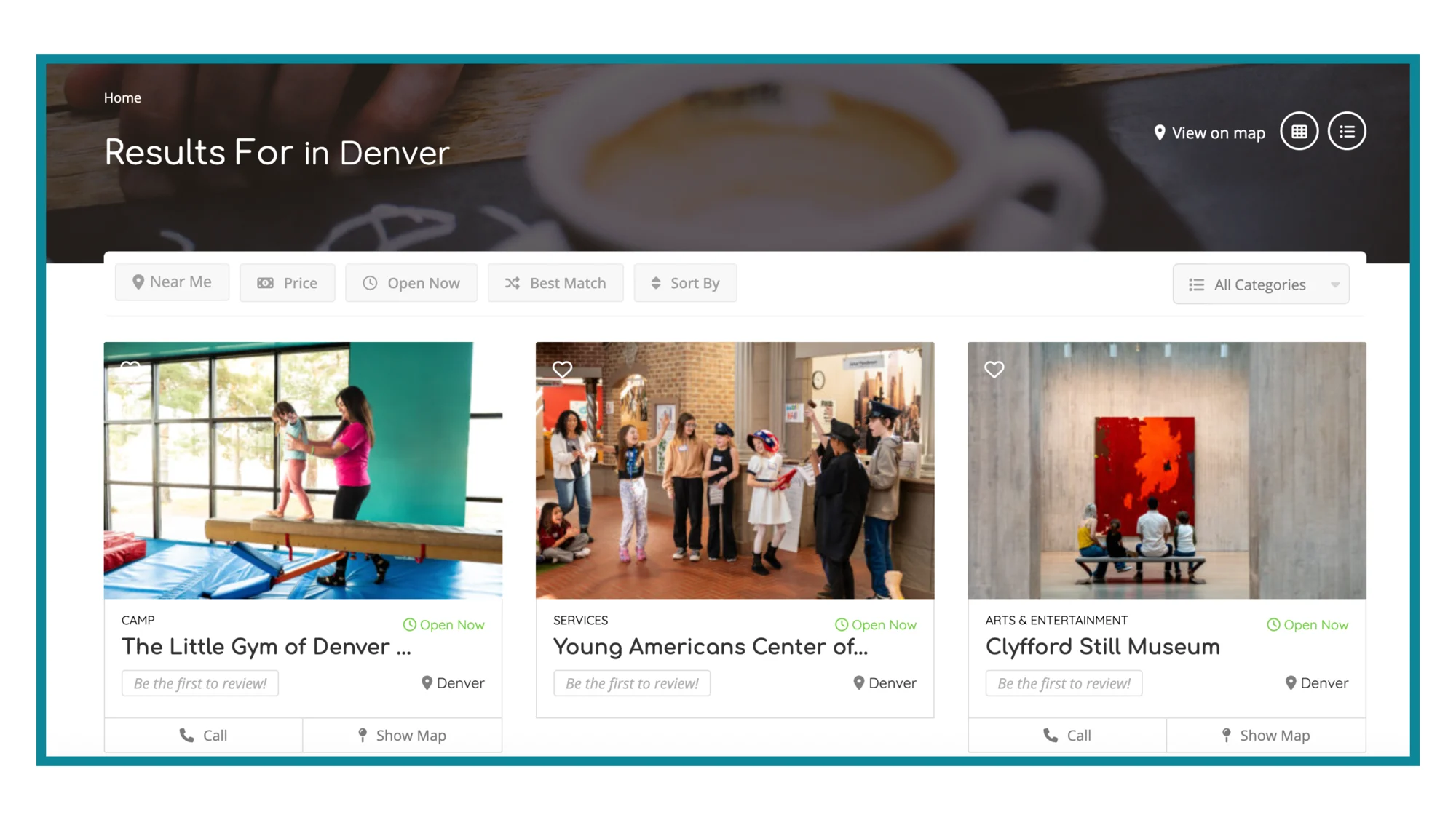Toggle the Best Match filter

(x=555, y=283)
